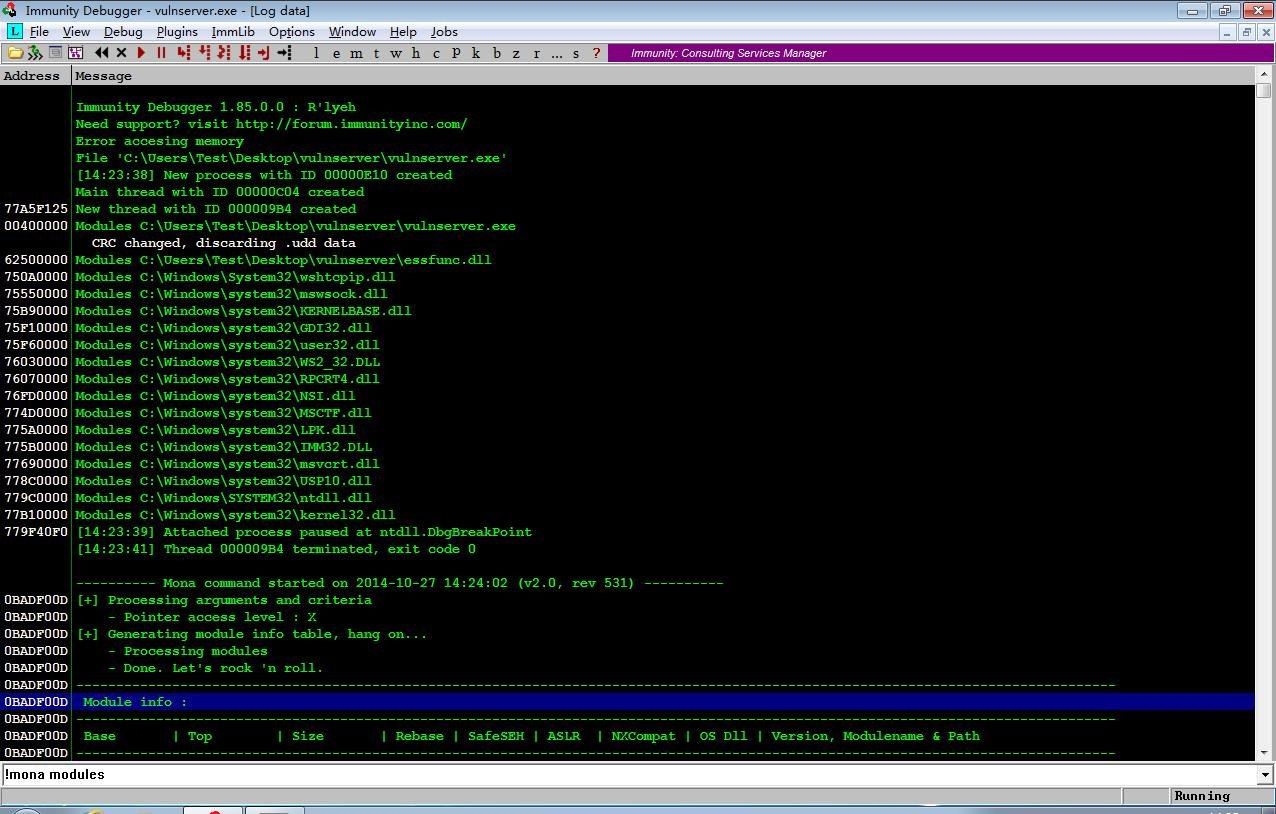The image size is (1276, 814).
Task: Click the red question mark help icon
Action: click(596, 53)
